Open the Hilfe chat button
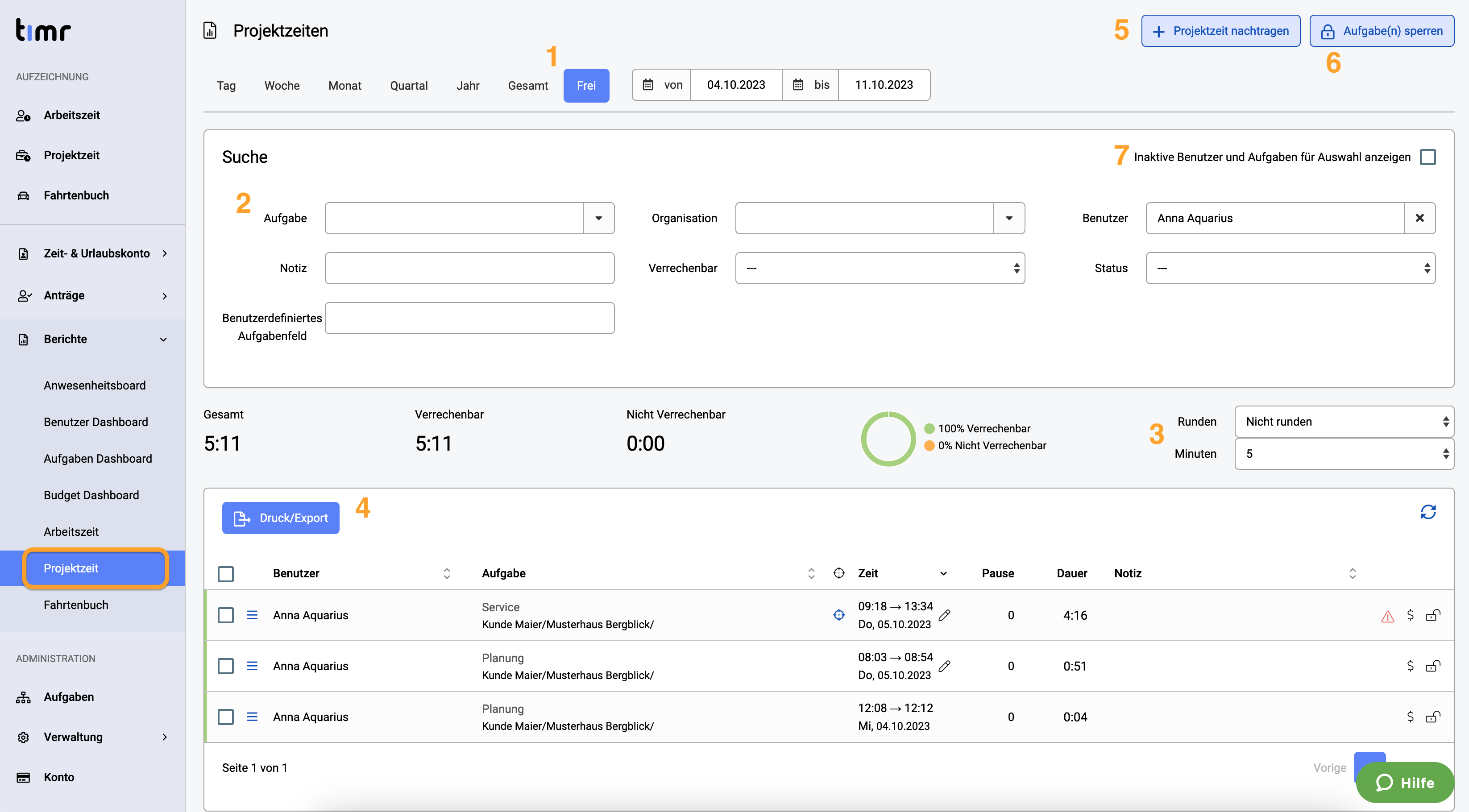This screenshot has width=1469, height=812. coord(1405,783)
